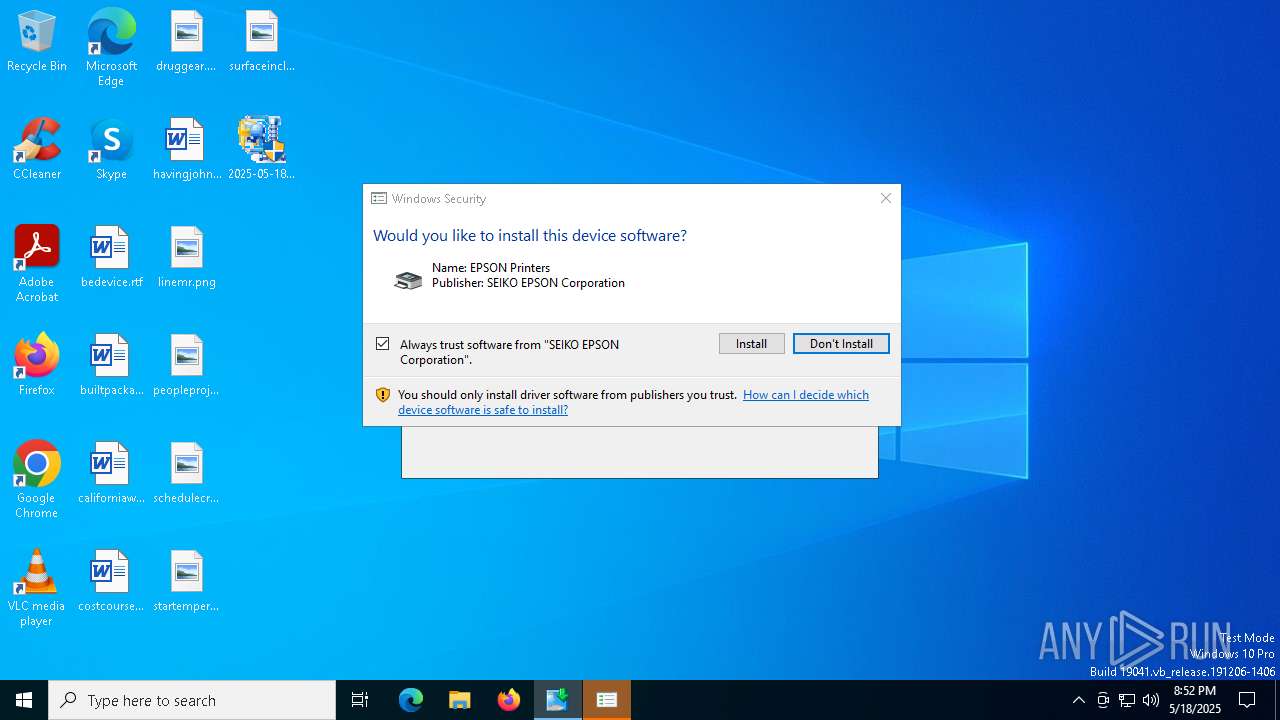This screenshot has width=1280, height=720.
Task: Open the Adobe Acrobat desktop shortcut
Action: (x=37, y=264)
